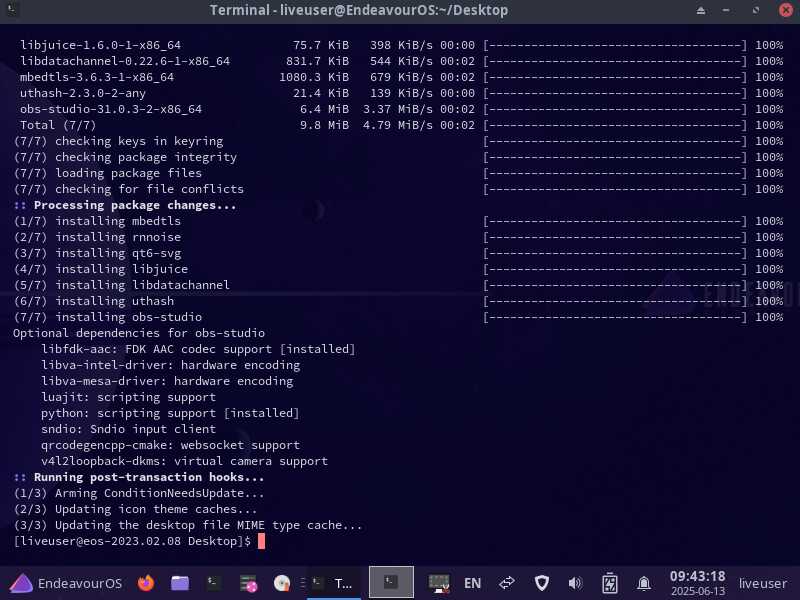The width and height of the screenshot is (800, 600).
Task: Click 'python: scripting support [installed]' line
Action: click(170, 413)
